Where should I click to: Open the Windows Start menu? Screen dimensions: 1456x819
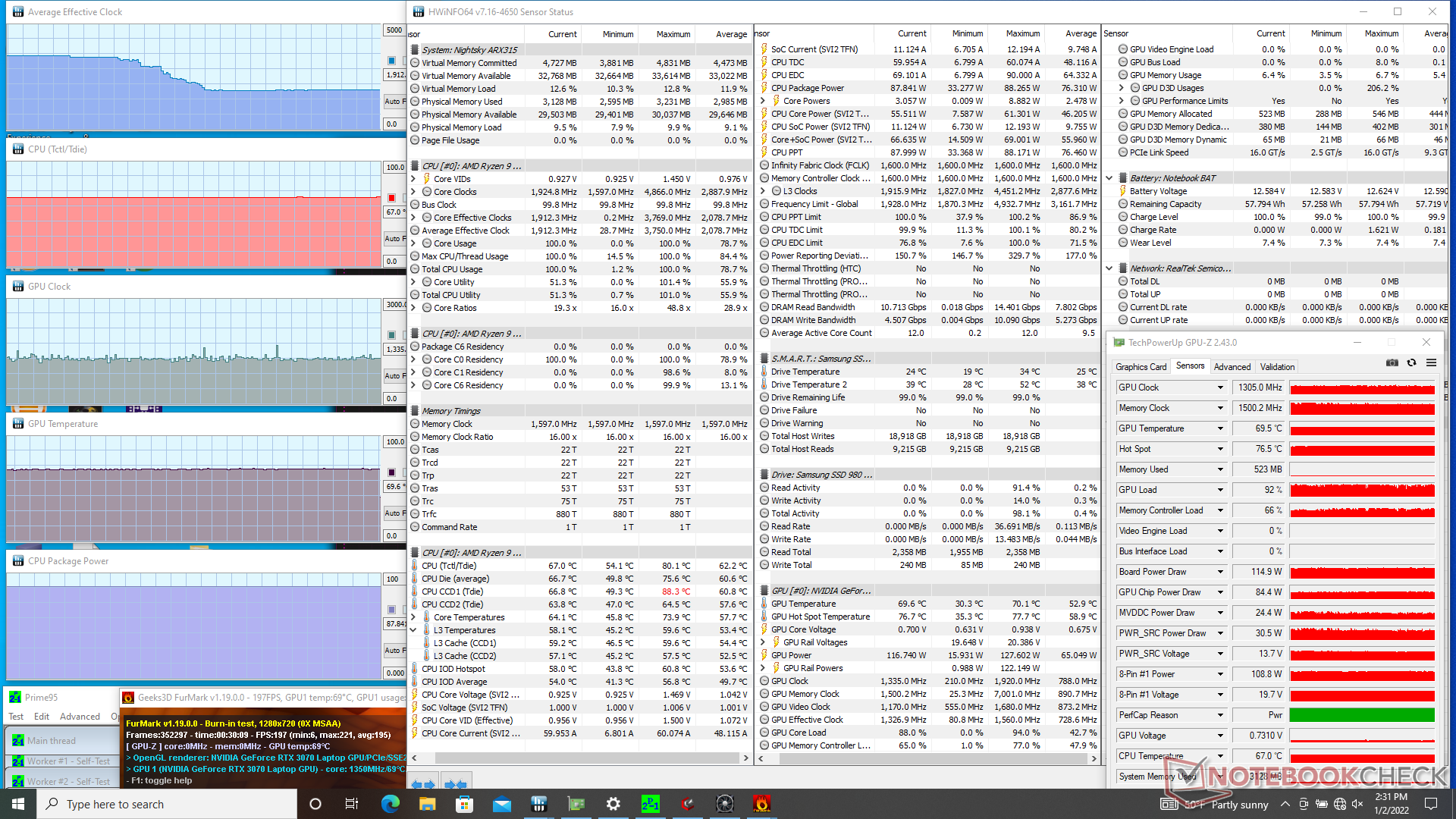(x=18, y=804)
